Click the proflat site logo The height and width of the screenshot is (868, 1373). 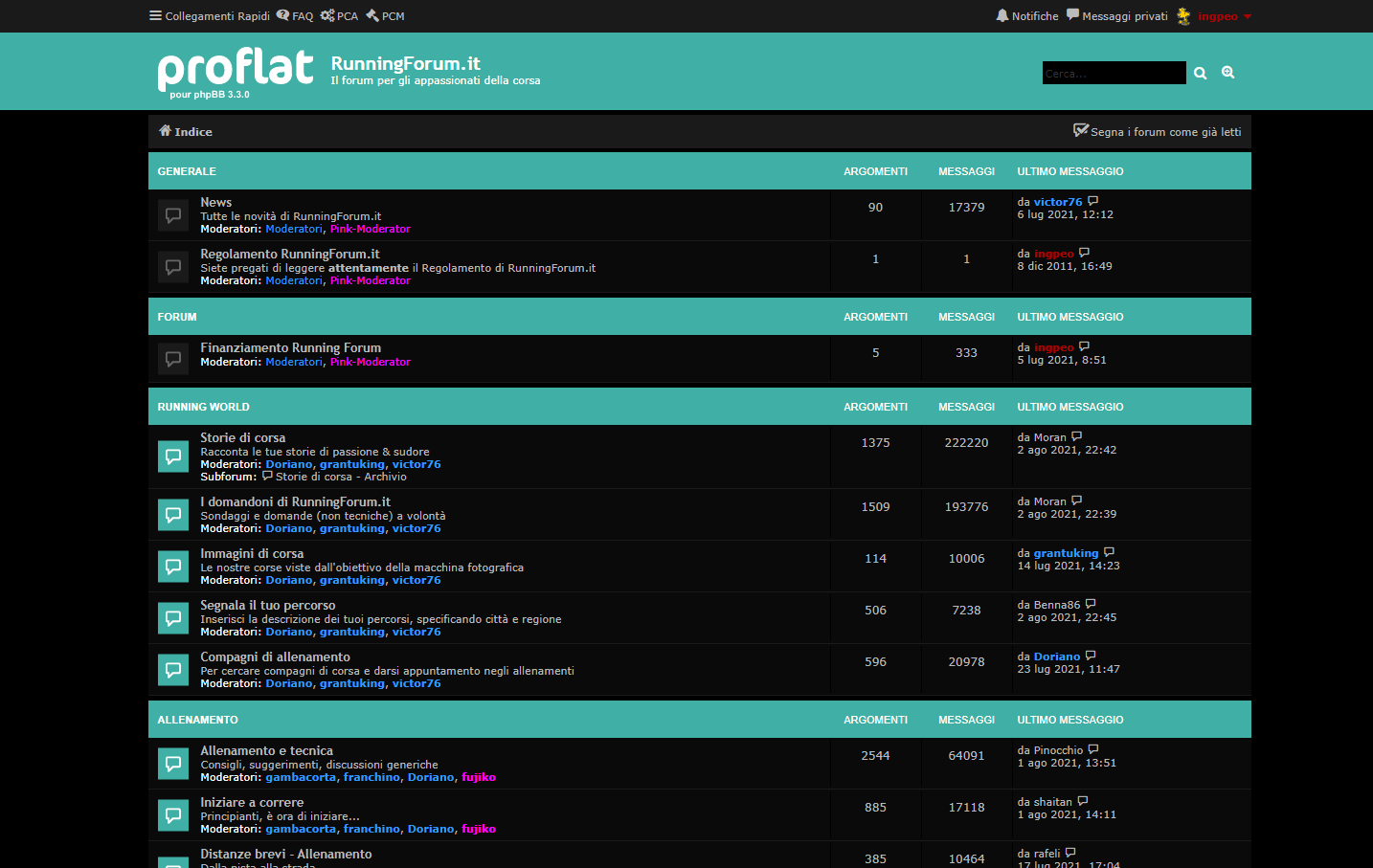pyautogui.click(x=236, y=71)
